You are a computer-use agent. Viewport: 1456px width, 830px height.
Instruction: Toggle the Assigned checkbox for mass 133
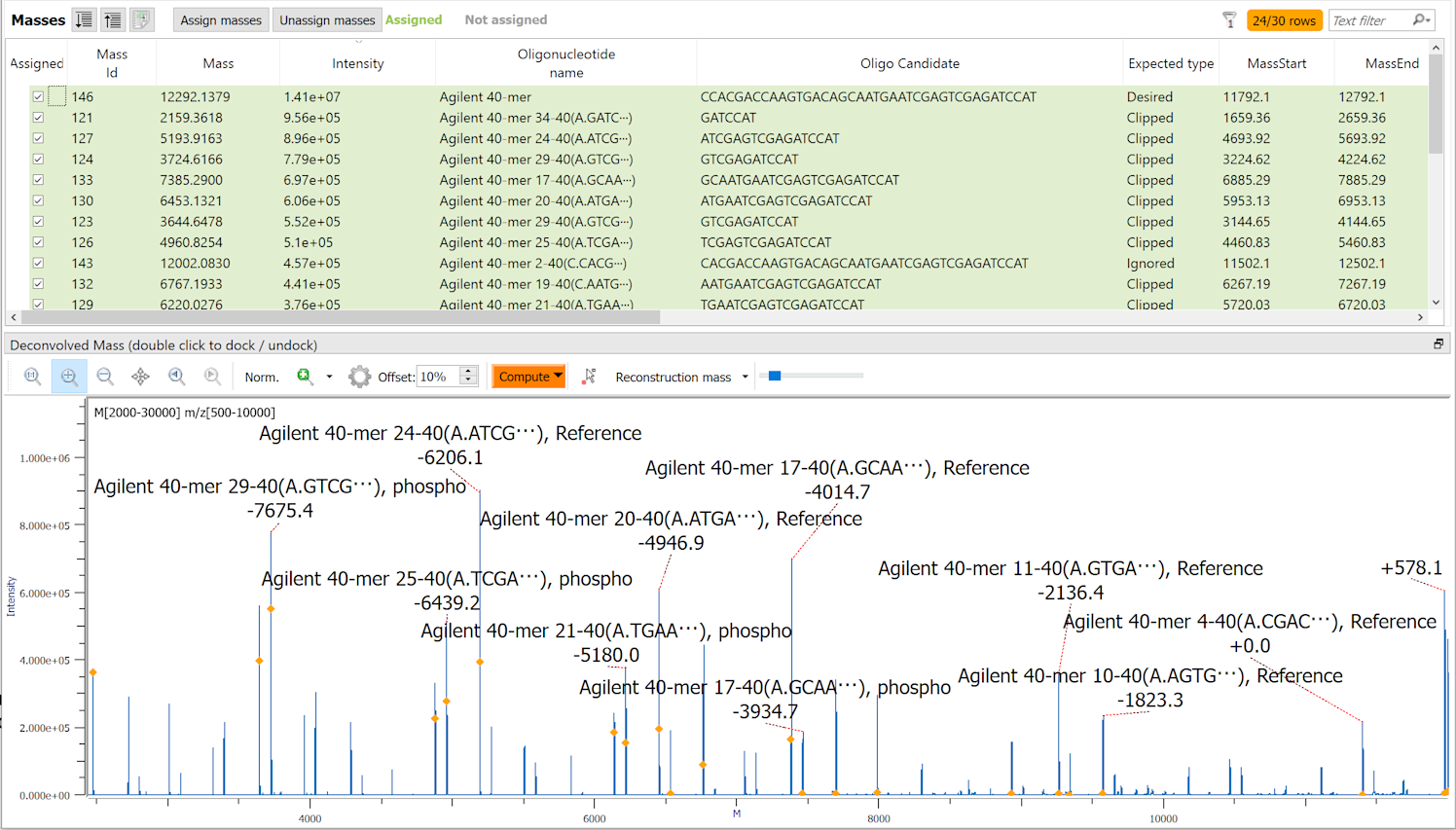[x=38, y=180]
